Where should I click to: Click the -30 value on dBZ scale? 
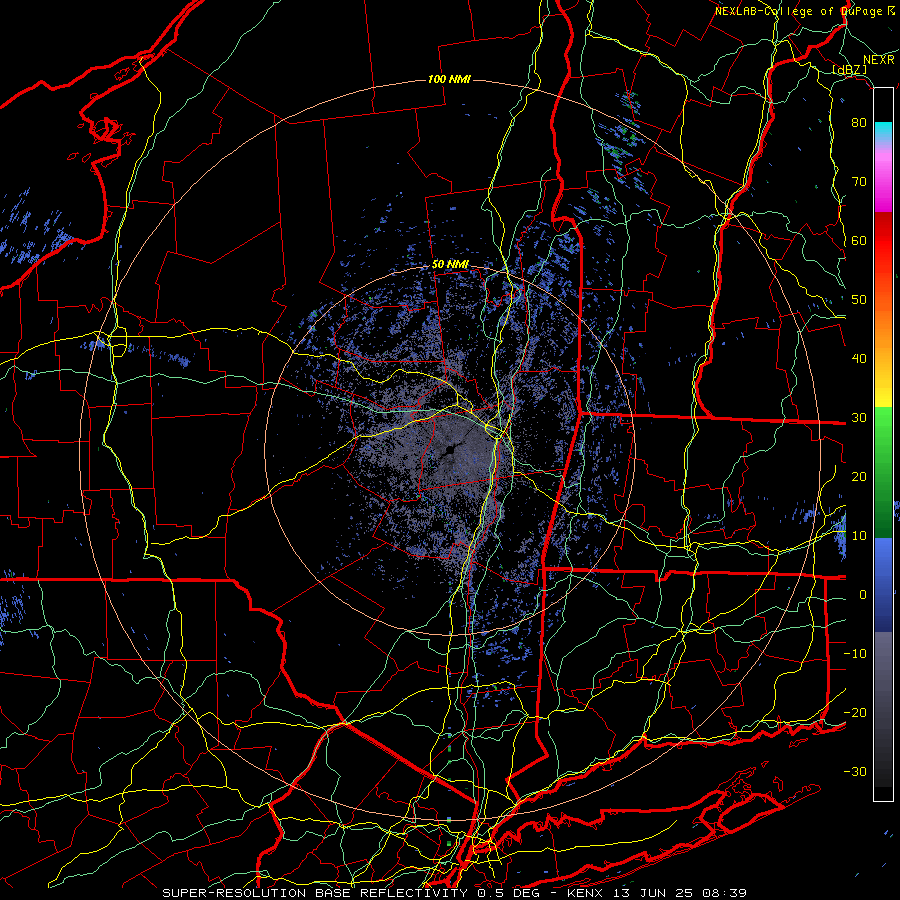pos(855,771)
